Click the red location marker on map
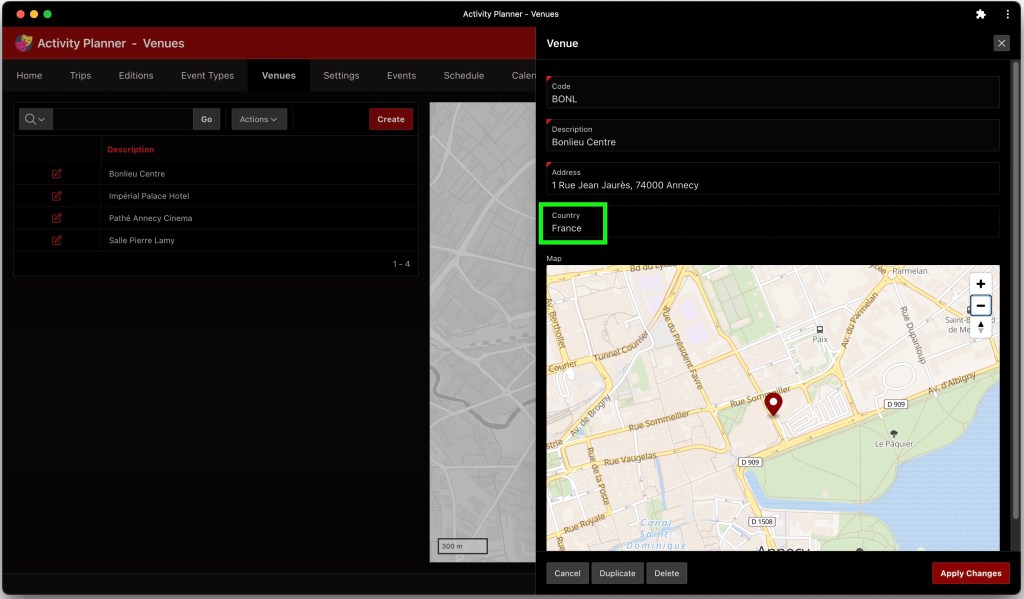The width and height of the screenshot is (1024, 599). (x=773, y=404)
